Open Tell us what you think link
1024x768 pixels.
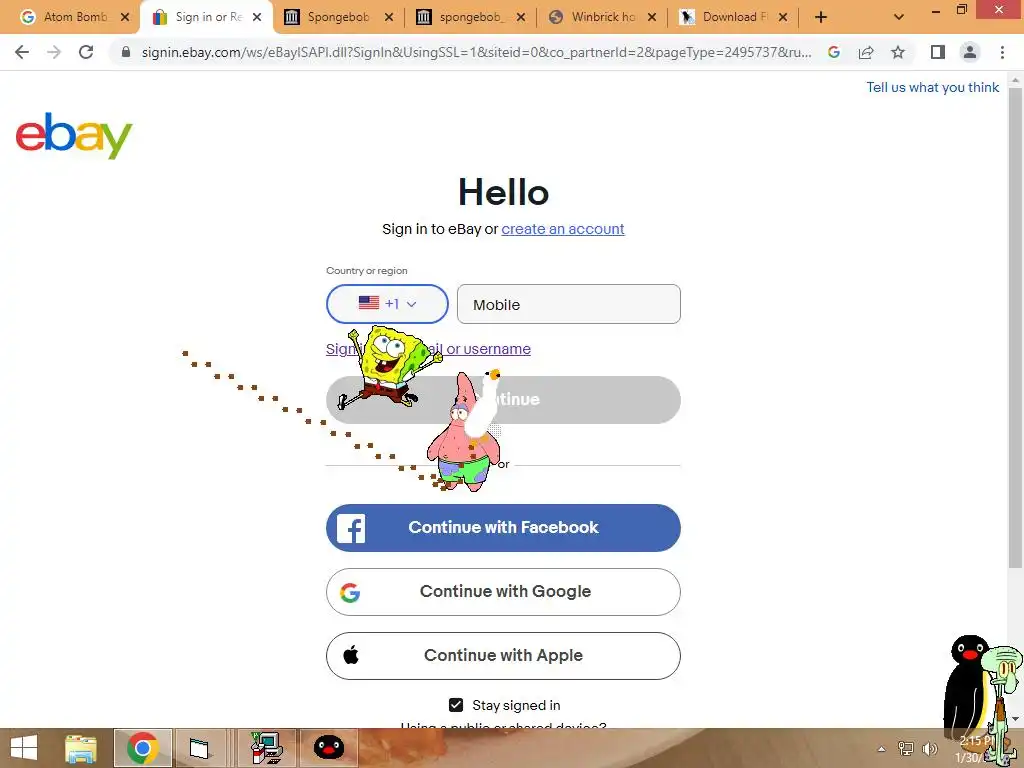pos(932,88)
